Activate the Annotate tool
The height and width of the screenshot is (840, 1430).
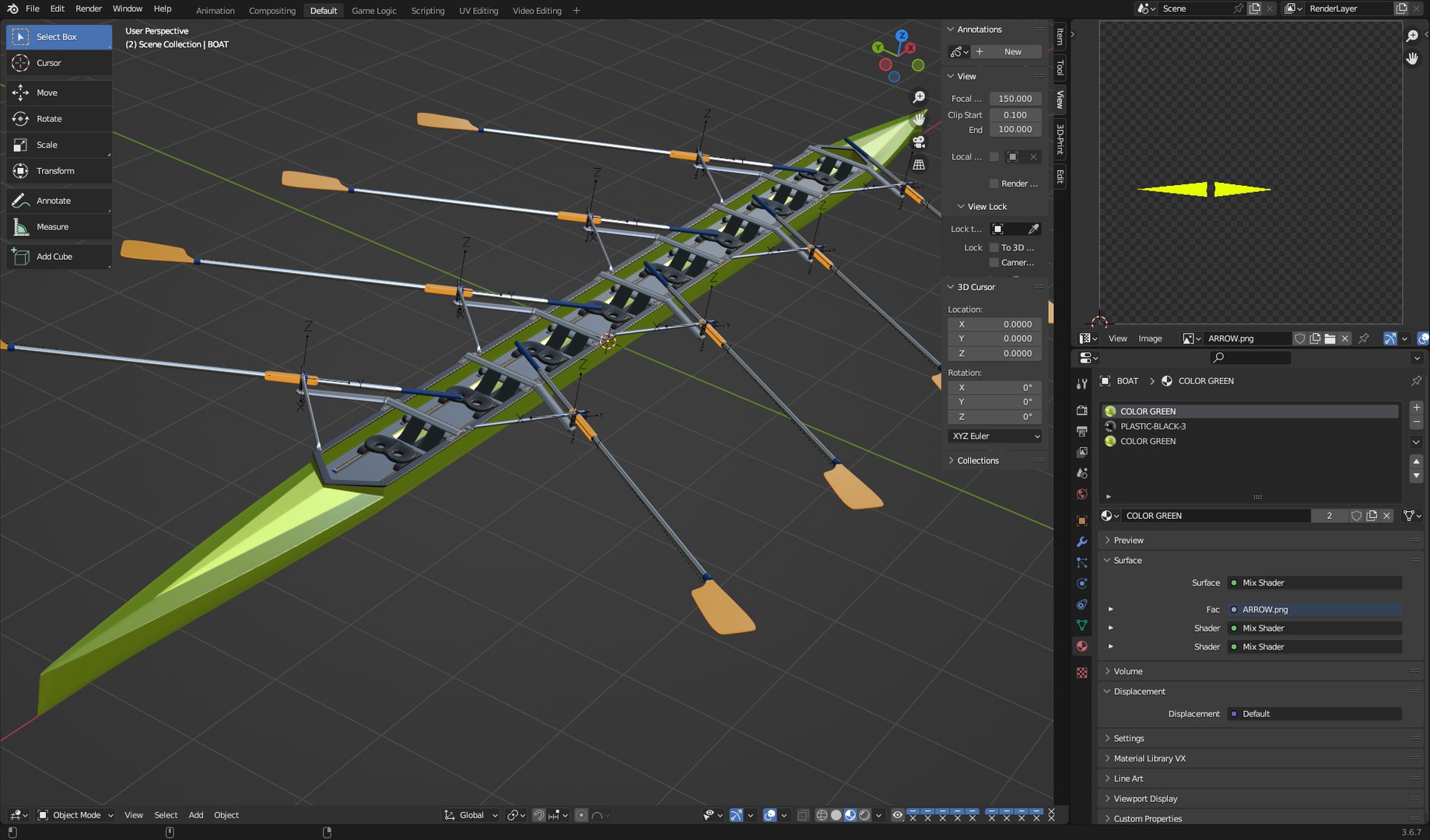pyautogui.click(x=59, y=201)
